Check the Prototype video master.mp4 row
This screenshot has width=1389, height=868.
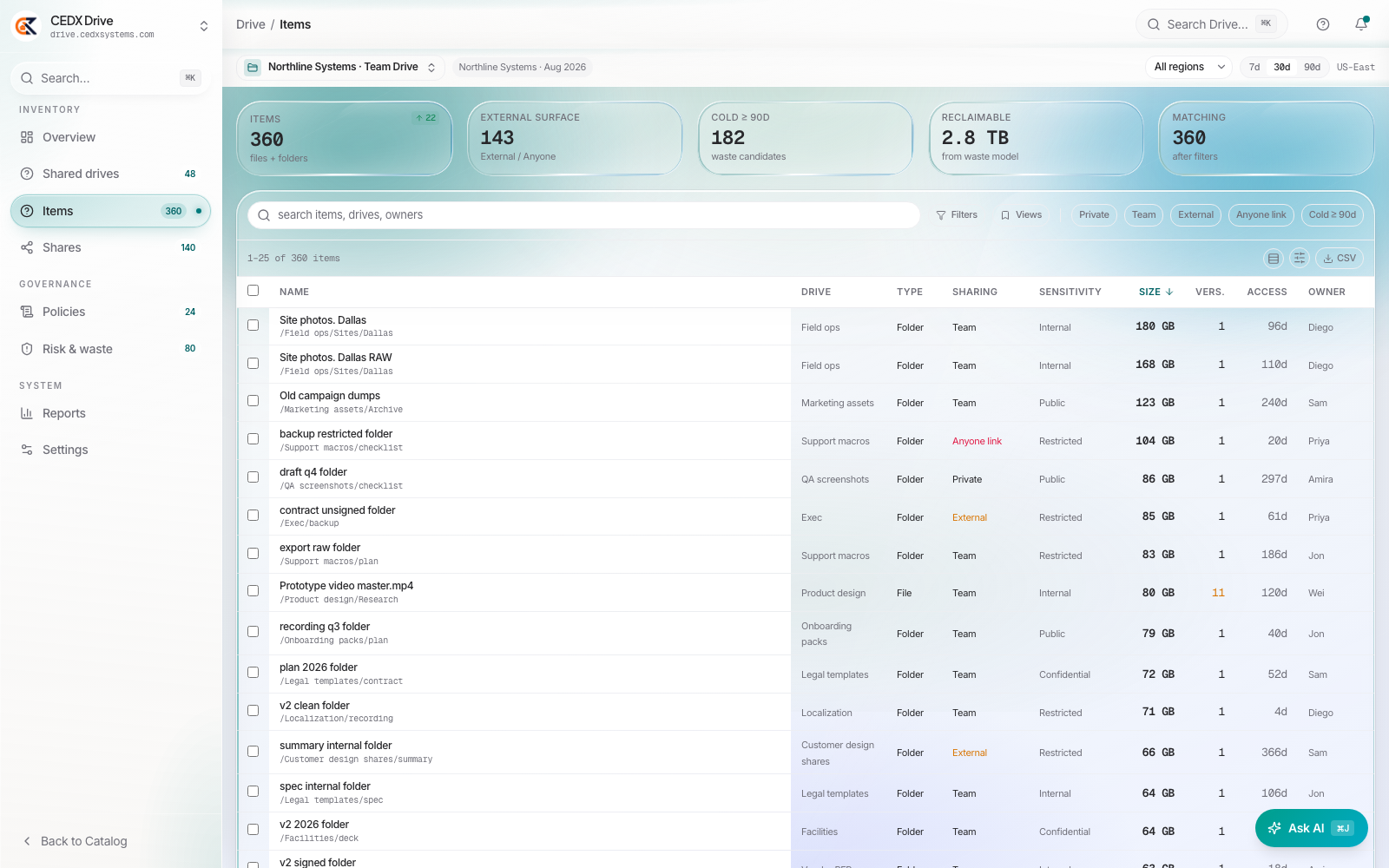click(253, 591)
